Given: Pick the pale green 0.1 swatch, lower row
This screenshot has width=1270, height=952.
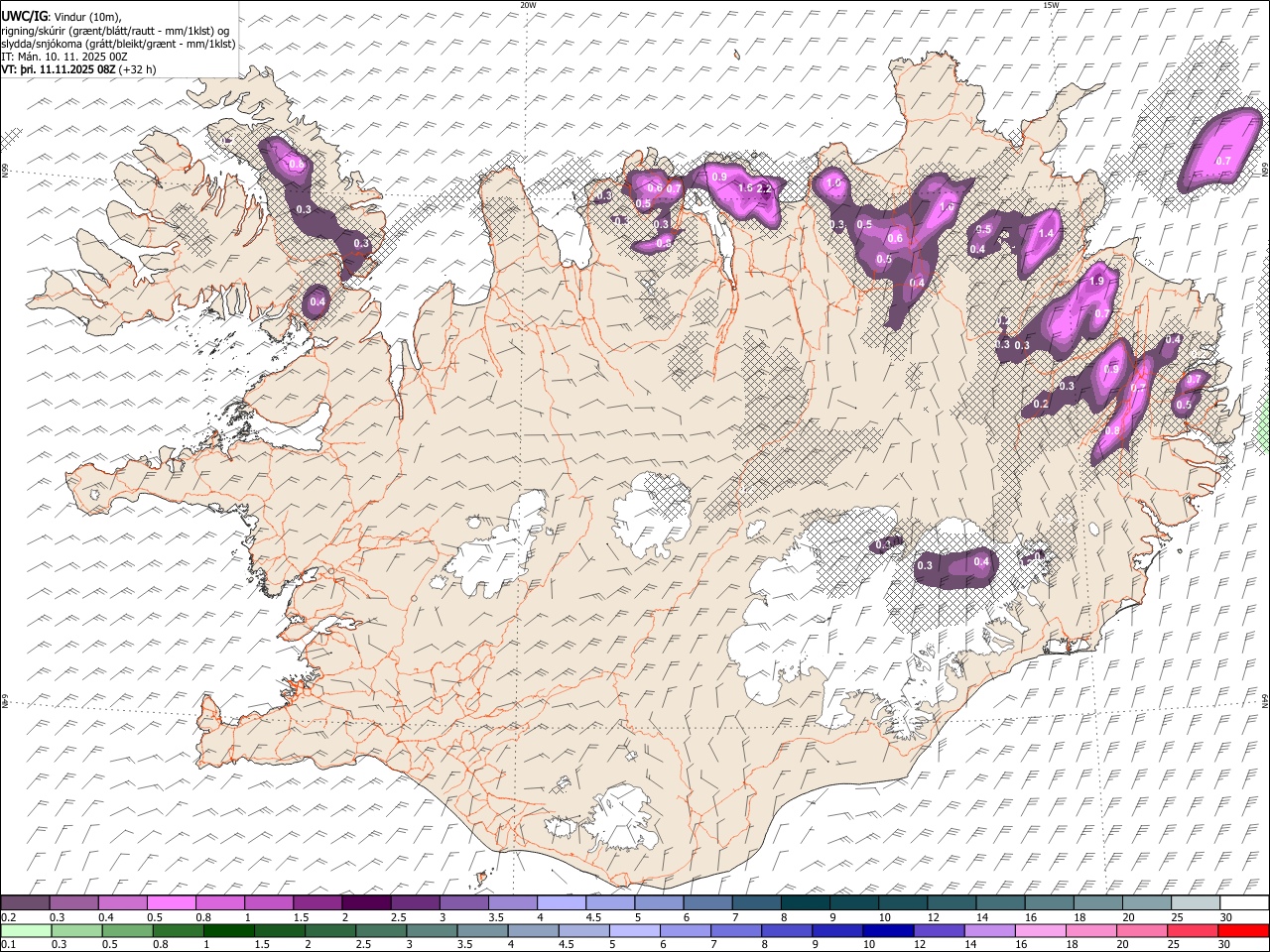Looking at the screenshot, I should click(26, 930).
